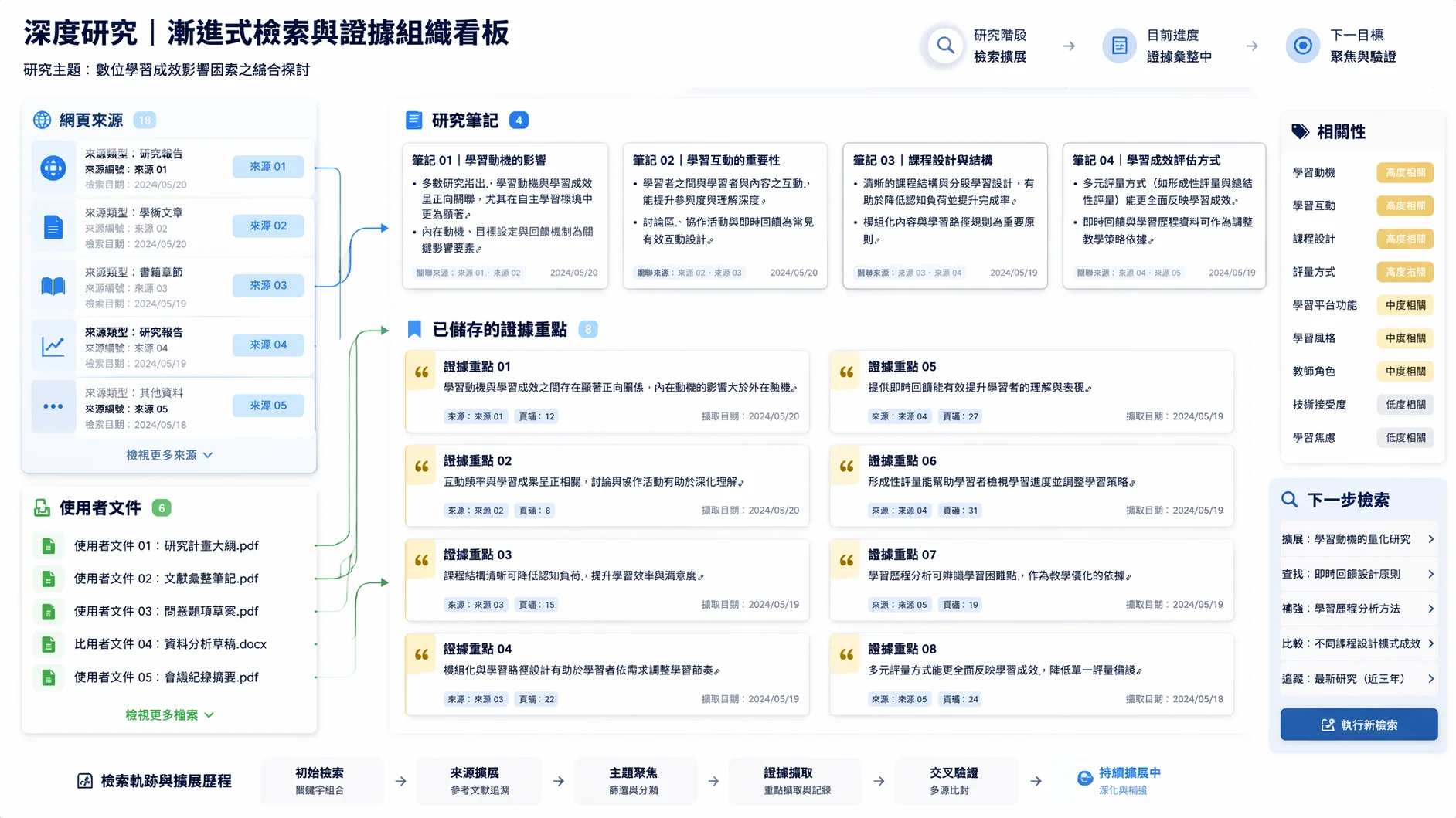Click the 網頁來源 count badge 18
This screenshot has height=818, width=1456.
145,120
